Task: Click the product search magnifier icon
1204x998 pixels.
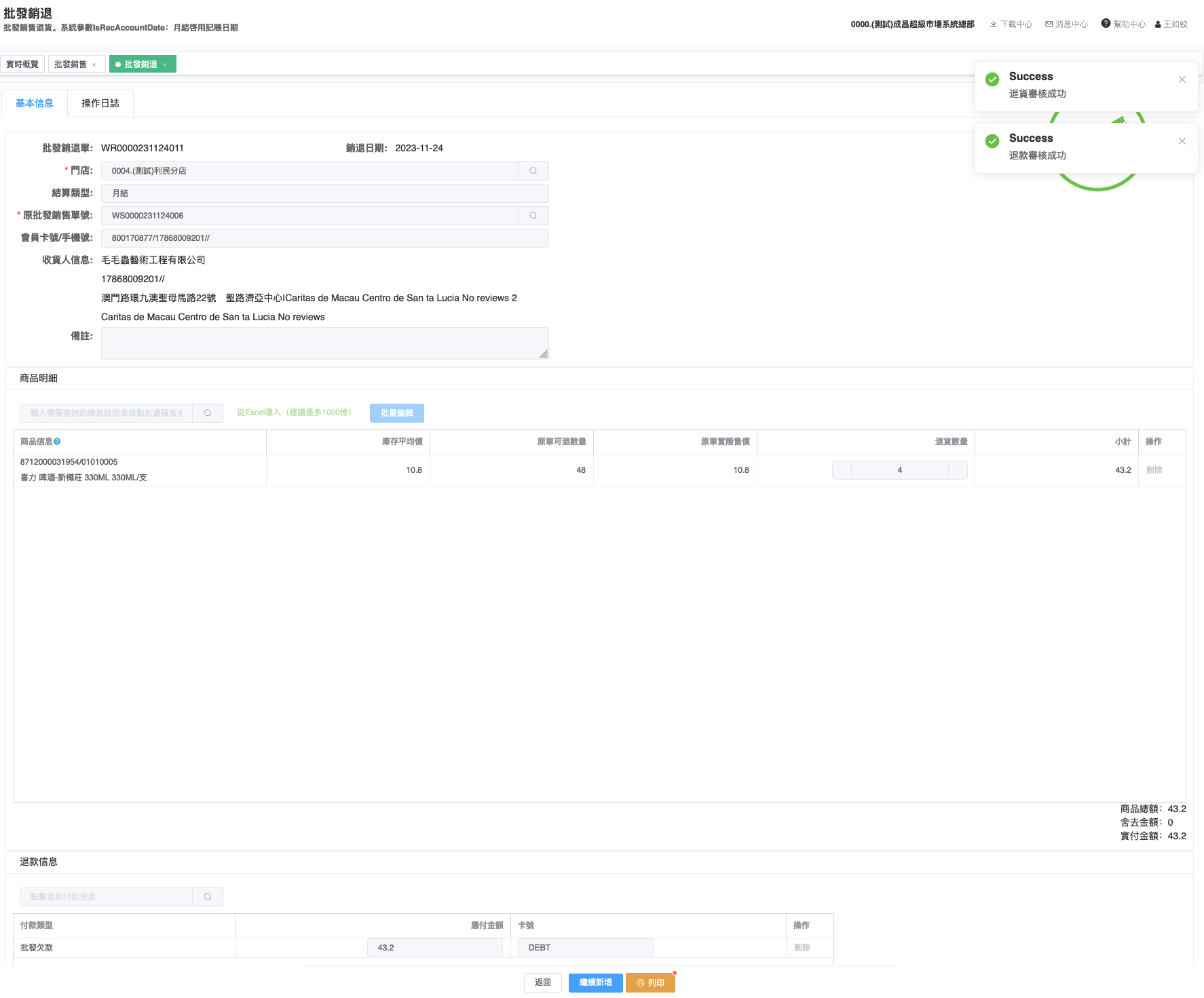Action: click(208, 413)
